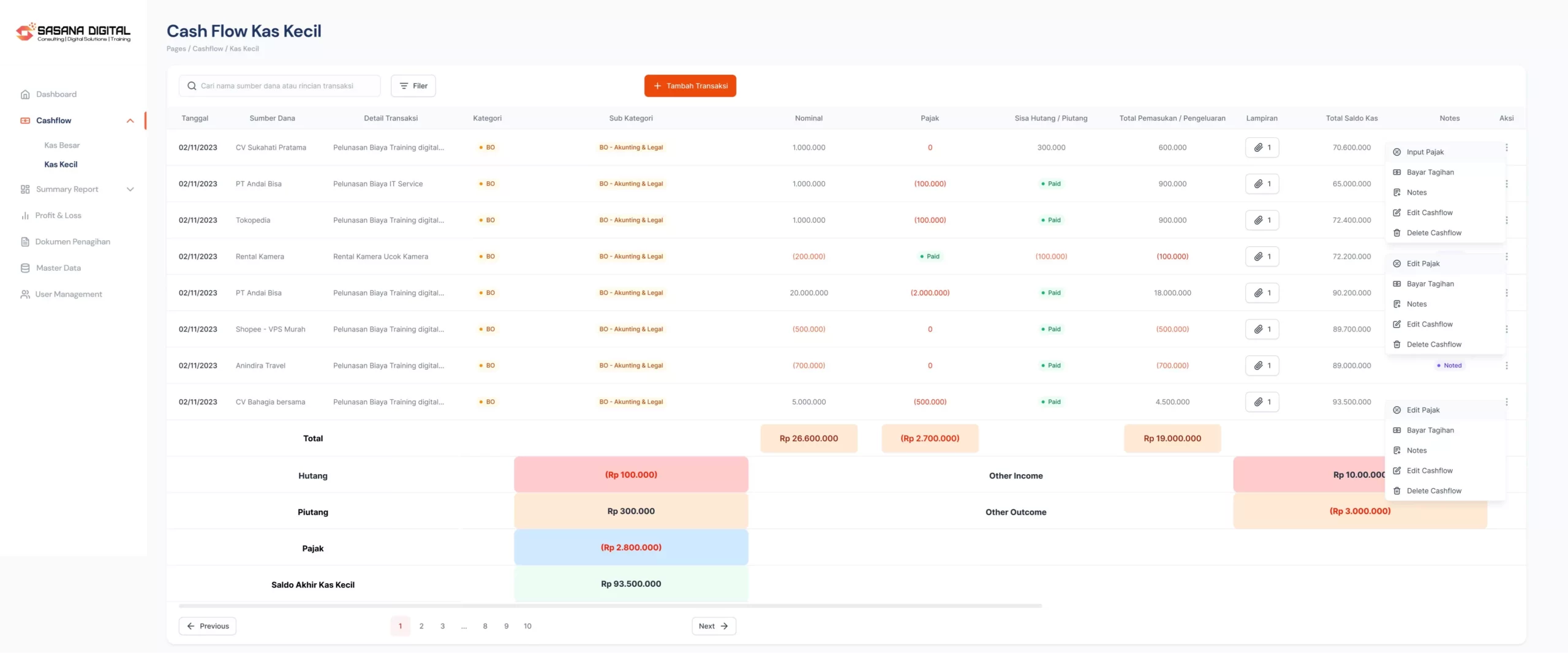This screenshot has height=653, width=1568.
Task: Select Input Pajak from the menu
Action: 1444,152
